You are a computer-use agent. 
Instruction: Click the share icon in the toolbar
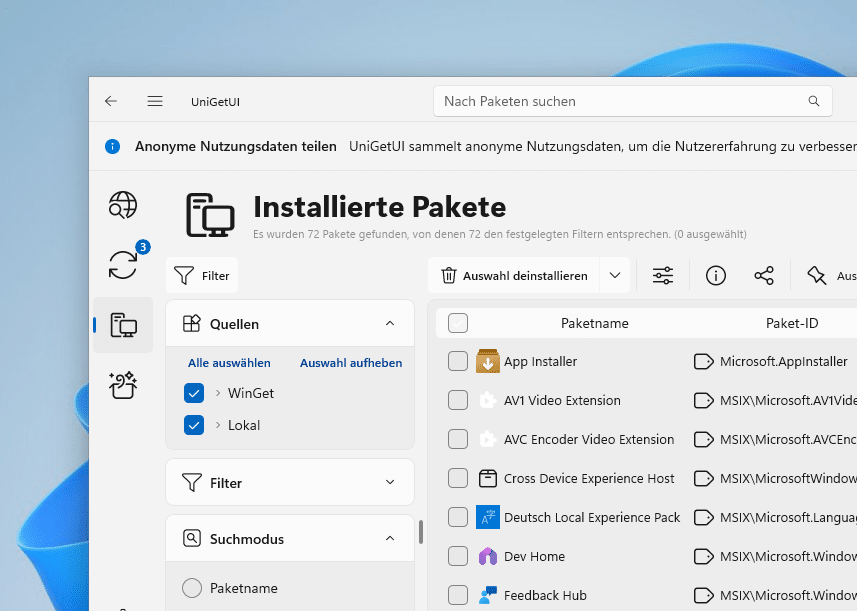765,275
